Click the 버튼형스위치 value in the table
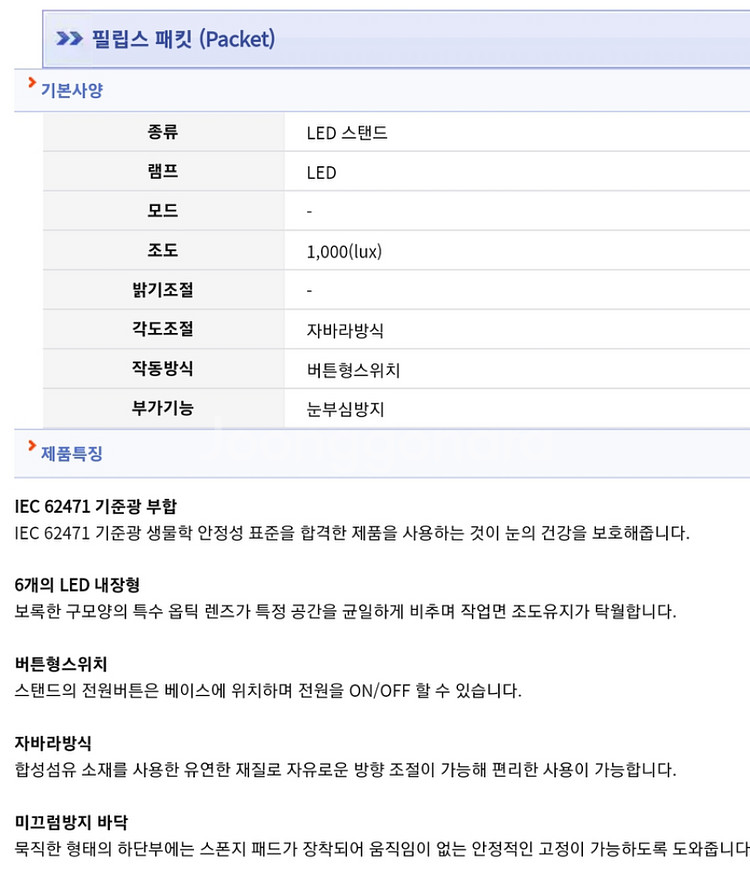 tap(353, 370)
